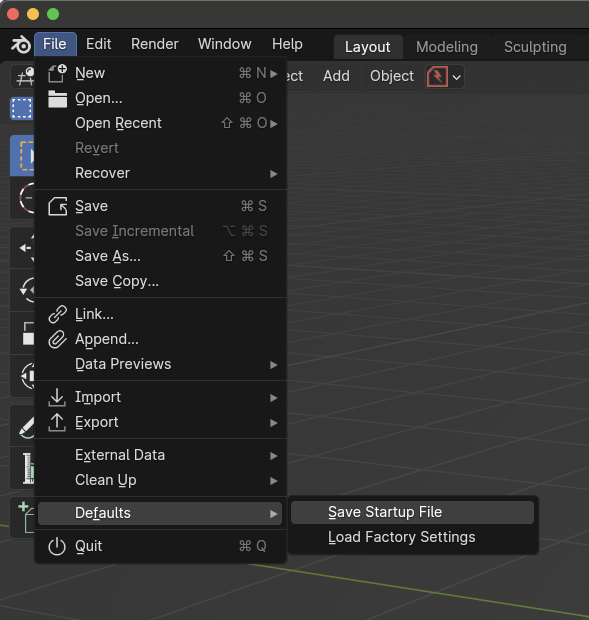Choose Append... menu entry
The height and width of the screenshot is (620, 589).
click(160, 339)
